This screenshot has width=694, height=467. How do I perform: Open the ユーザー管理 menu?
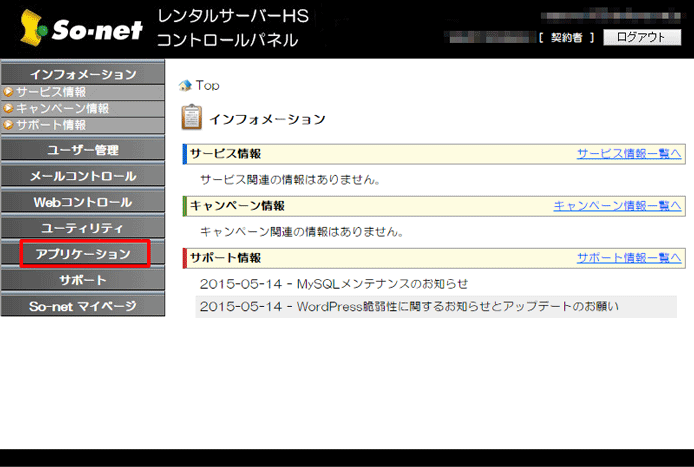83,150
